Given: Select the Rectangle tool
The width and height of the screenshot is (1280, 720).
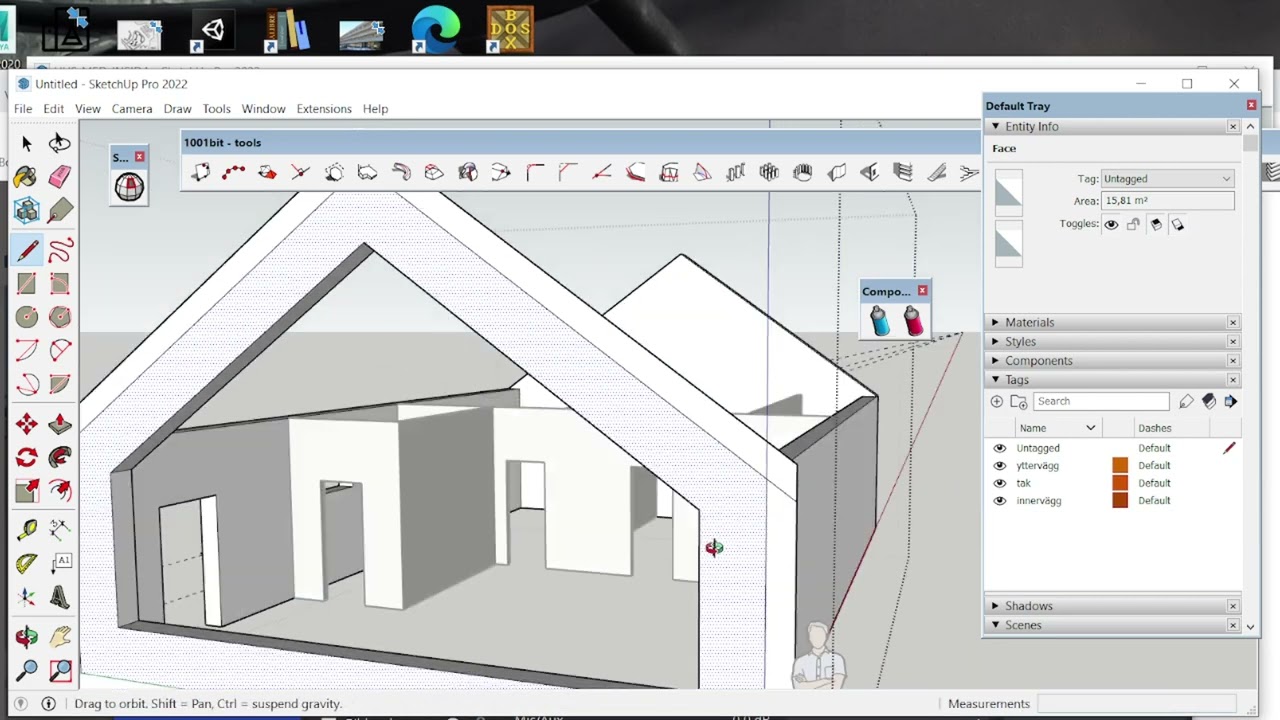Looking at the screenshot, I should (x=27, y=284).
